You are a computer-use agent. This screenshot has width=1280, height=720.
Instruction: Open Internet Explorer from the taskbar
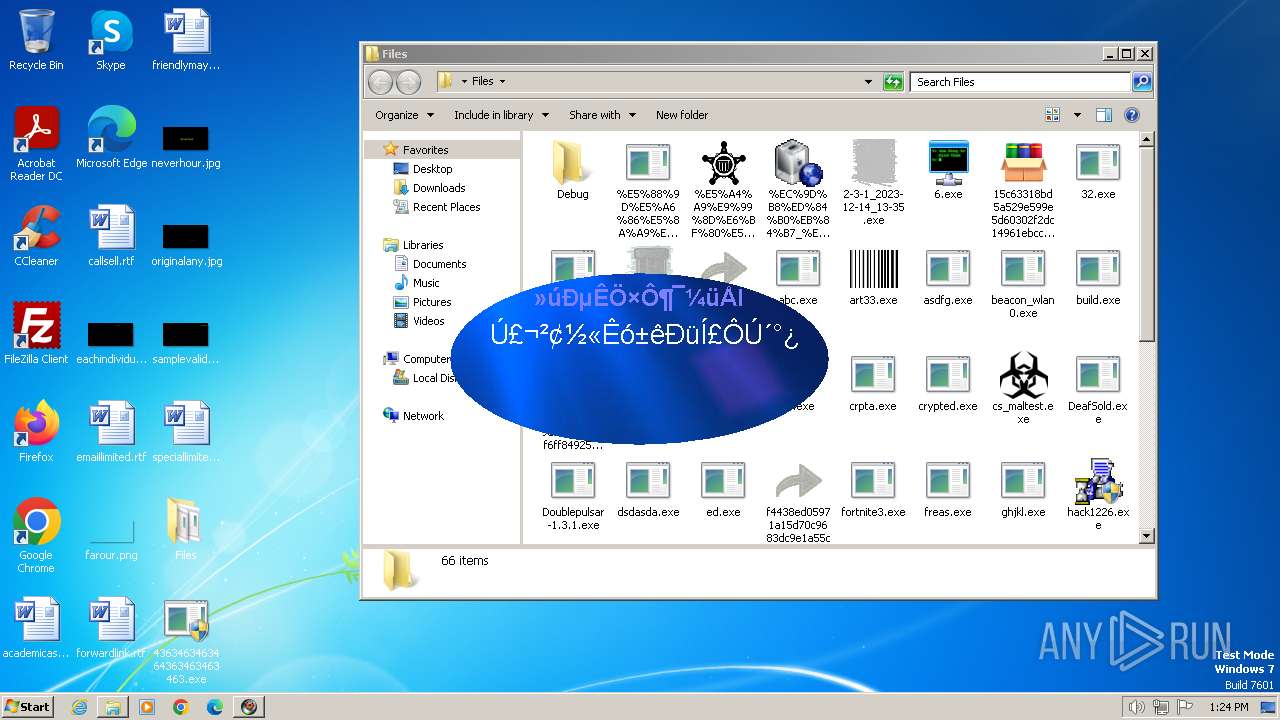(x=79, y=707)
